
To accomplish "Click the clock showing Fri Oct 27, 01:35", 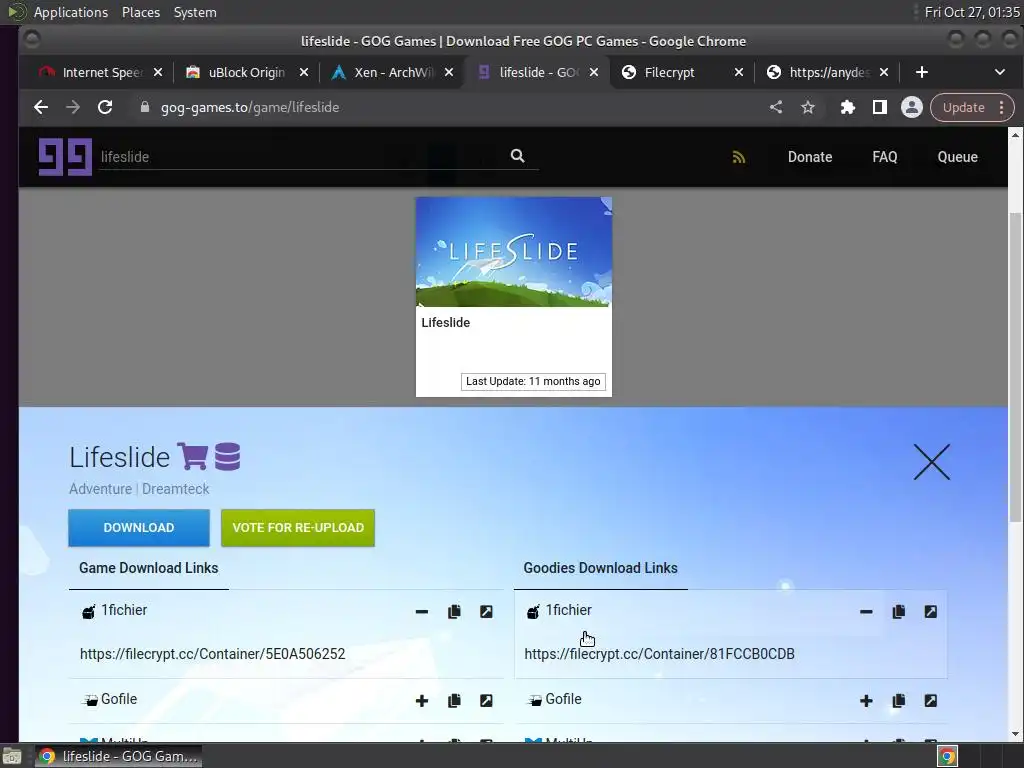I will point(971,12).
